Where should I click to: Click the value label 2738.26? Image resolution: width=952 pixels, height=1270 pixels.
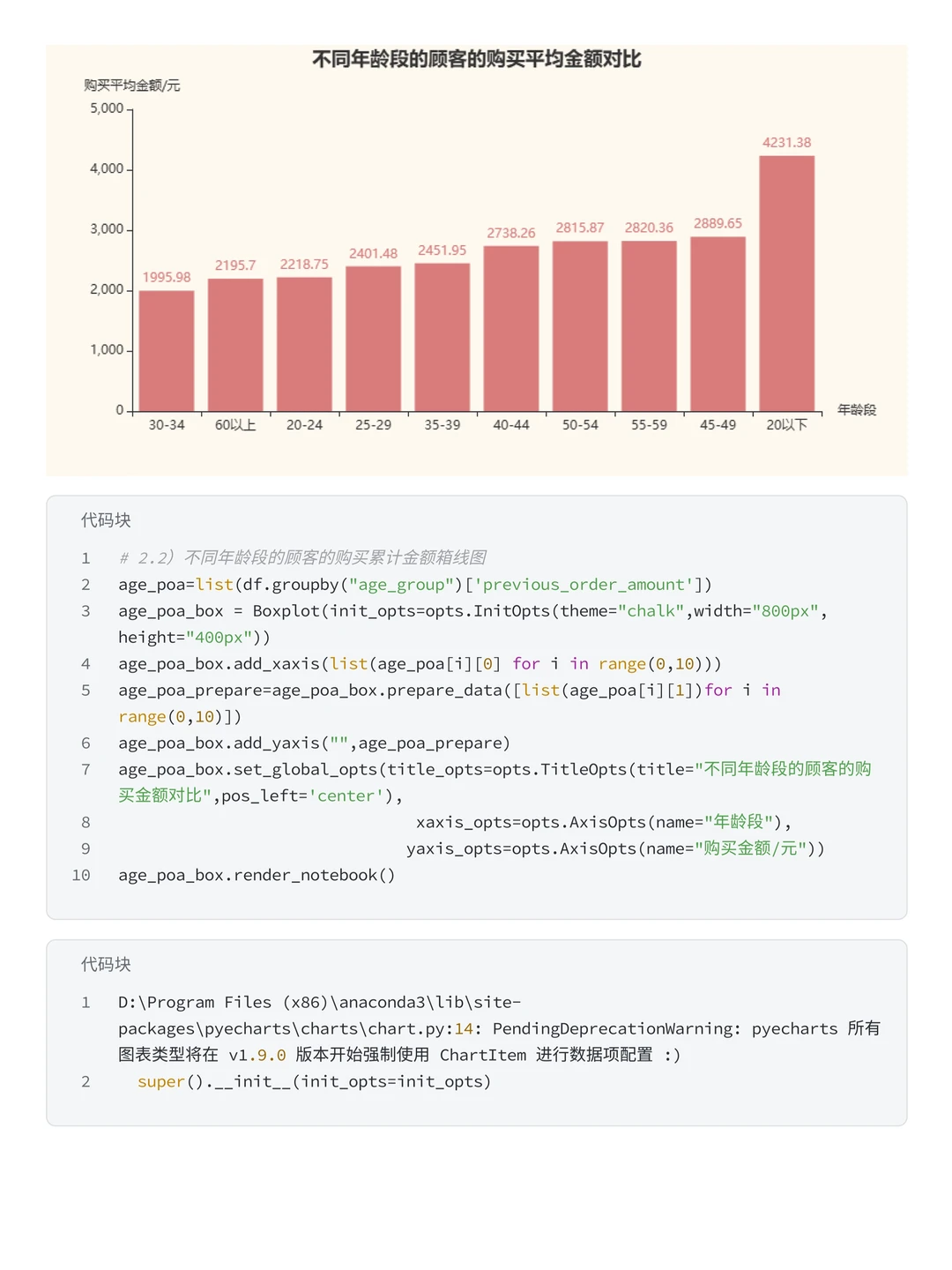click(511, 233)
